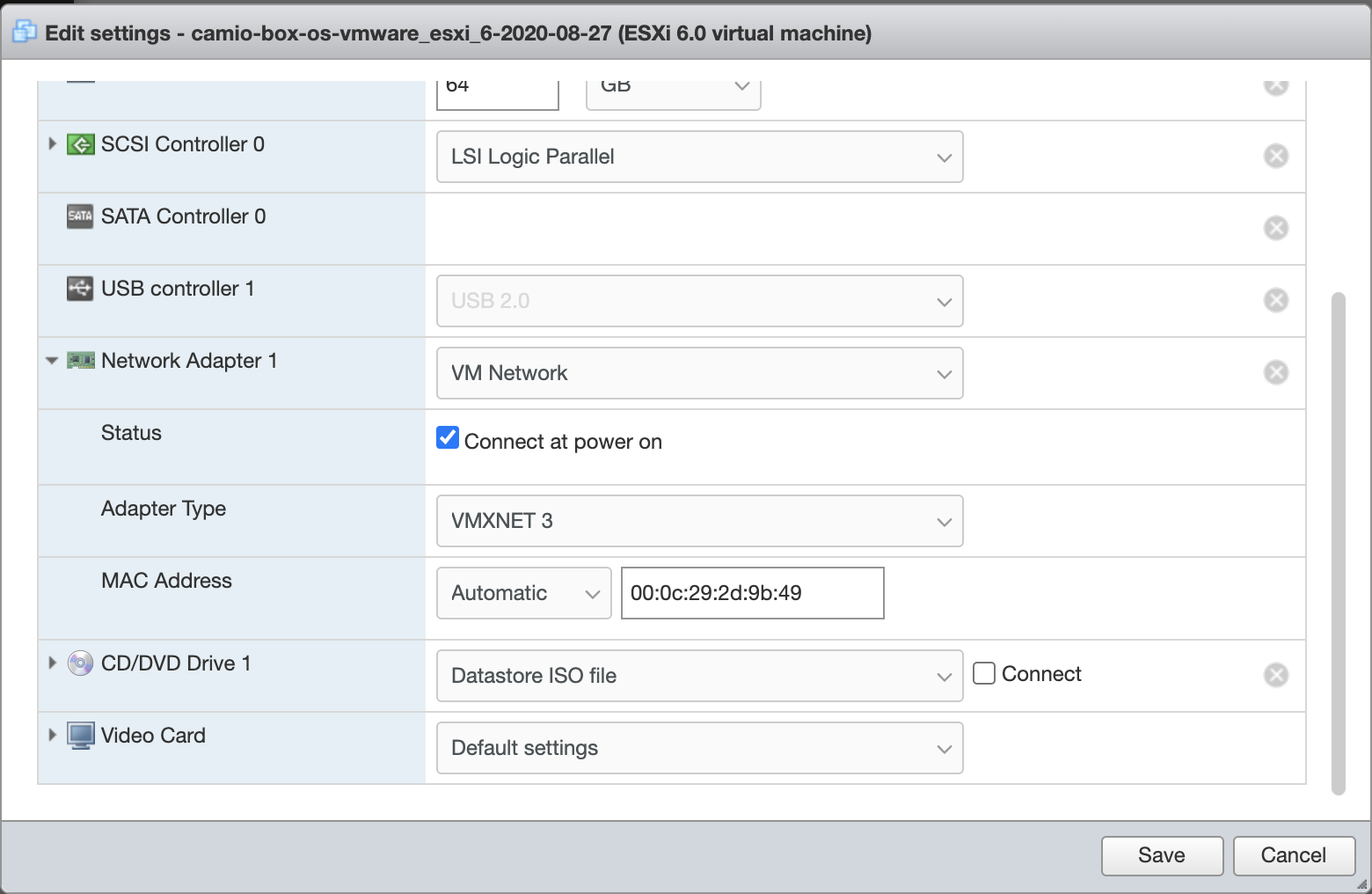Open the VM Network dropdown

[699, 373]
